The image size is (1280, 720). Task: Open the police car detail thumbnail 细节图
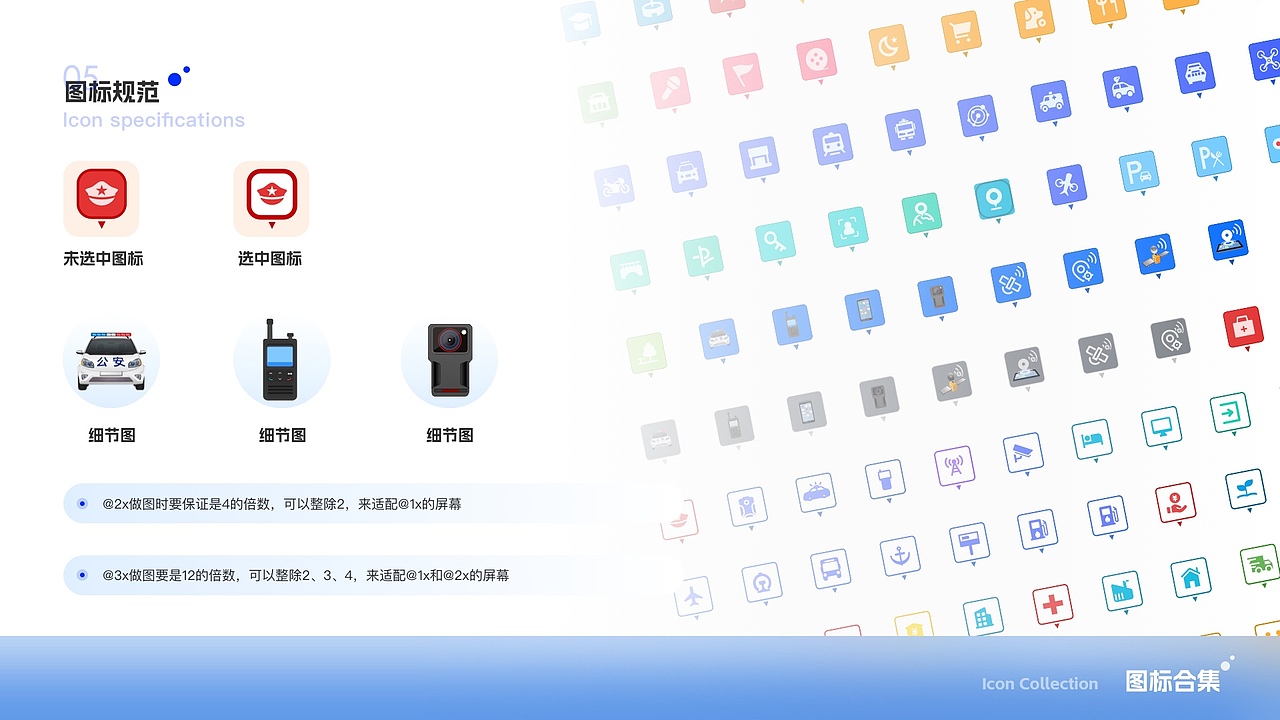click(x=111, y=361)
